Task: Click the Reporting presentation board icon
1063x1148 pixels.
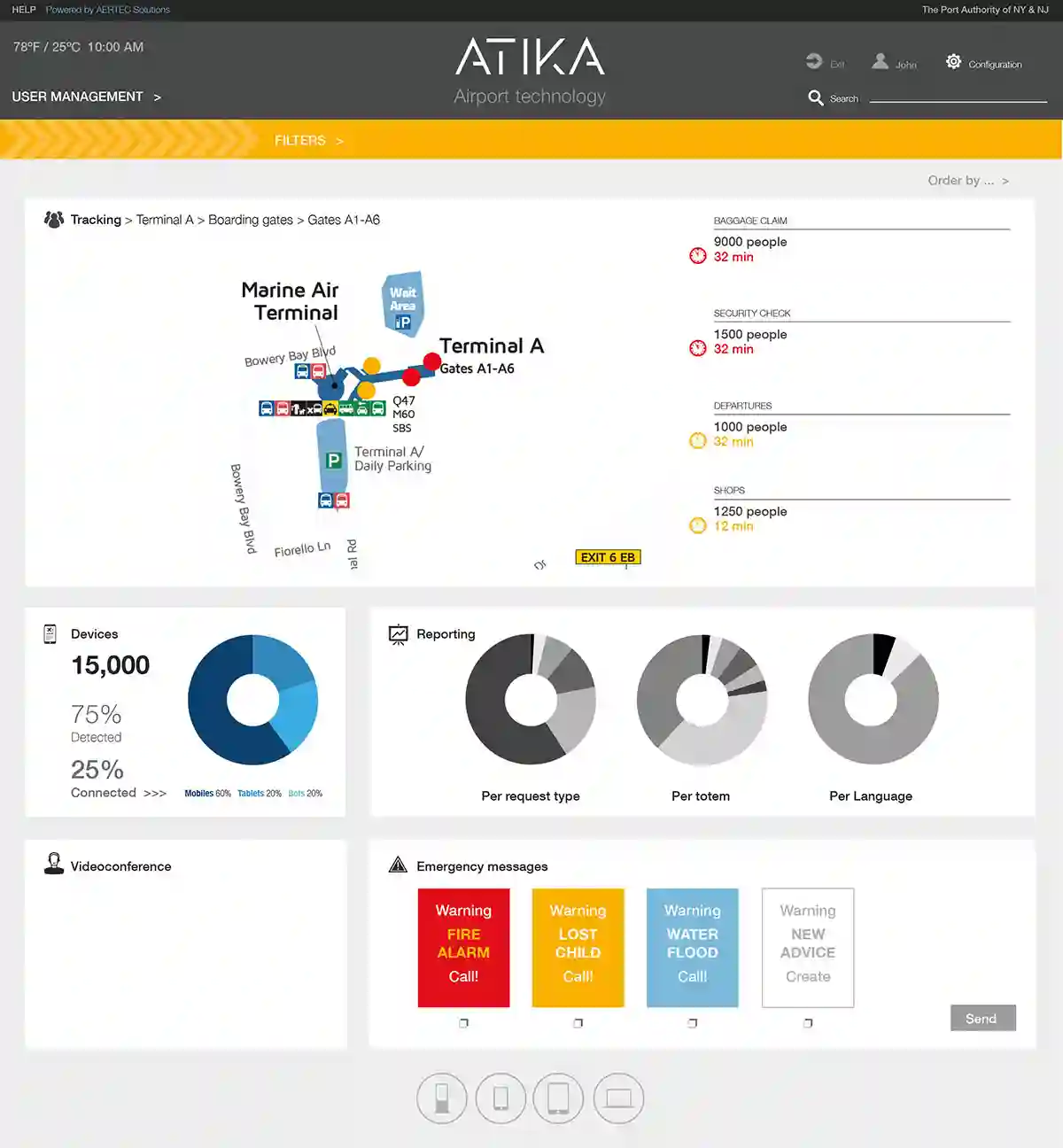Action: [399, 634]
